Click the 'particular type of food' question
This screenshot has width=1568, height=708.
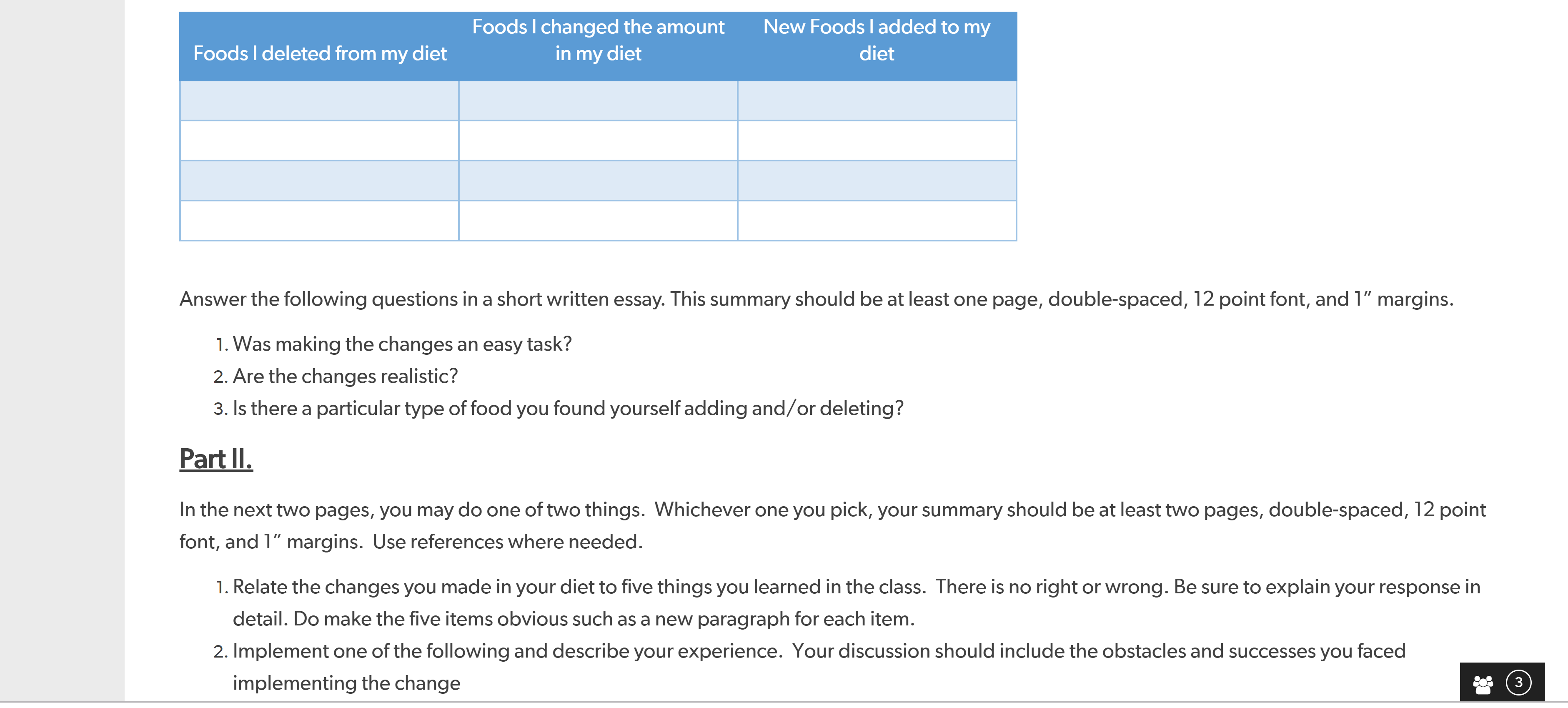point(568,409)
